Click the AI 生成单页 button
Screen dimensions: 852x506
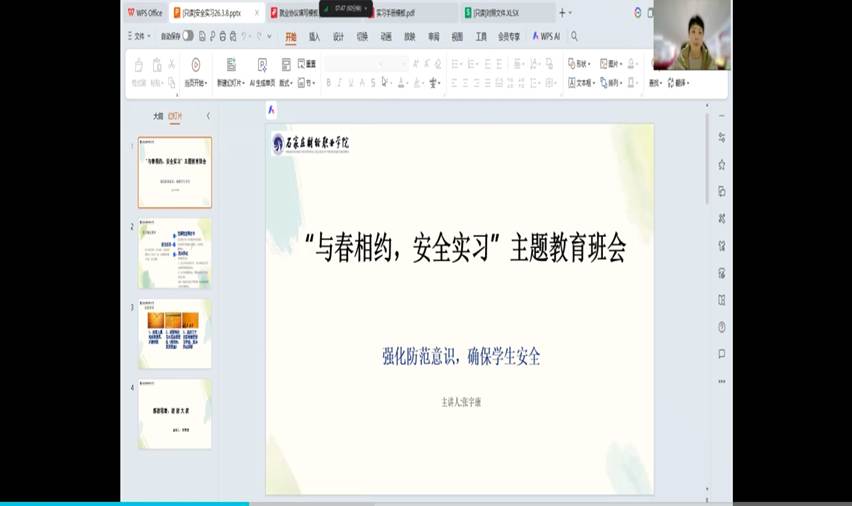click(262, 71)
